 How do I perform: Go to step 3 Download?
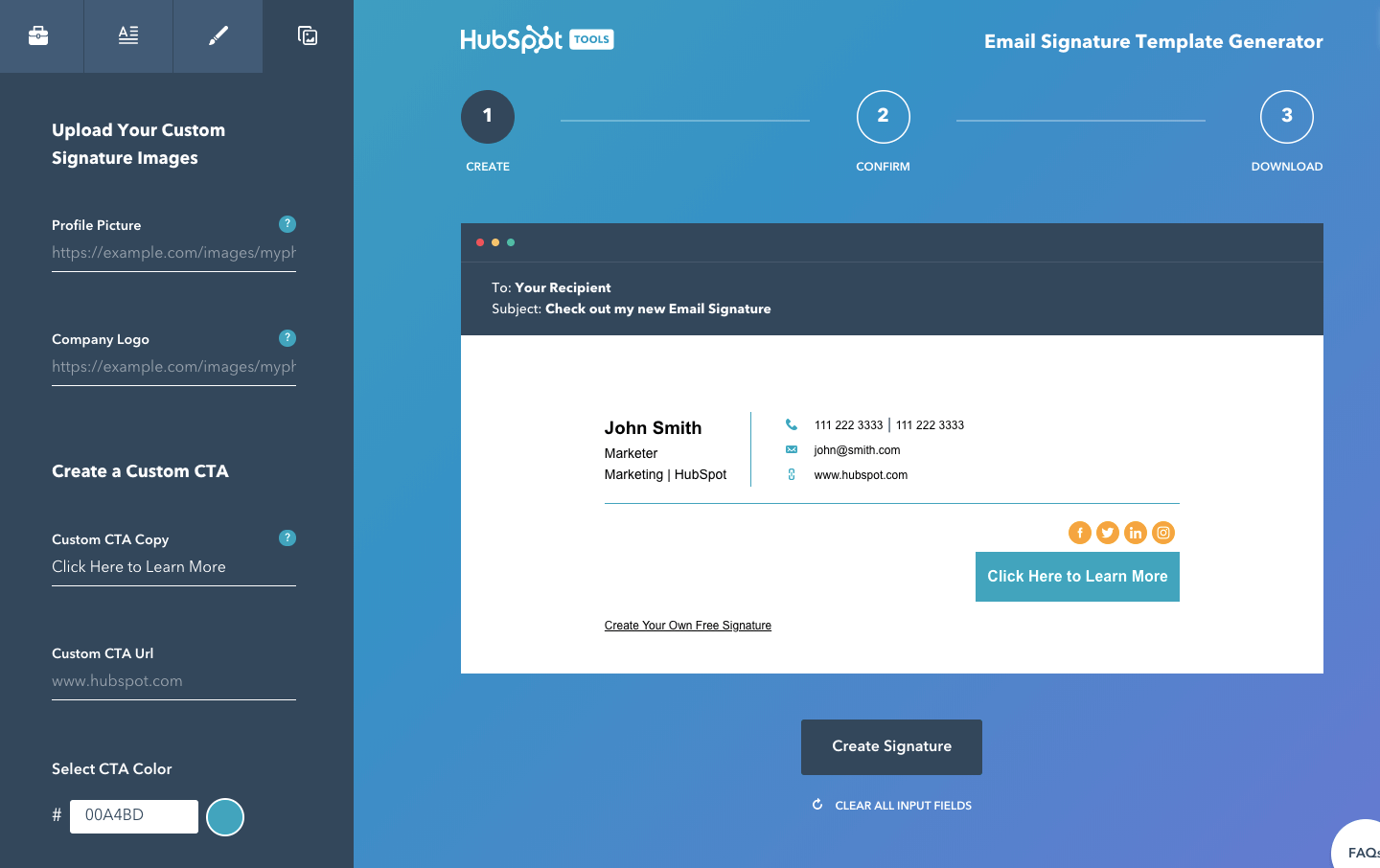click(x=1287, y=117)
